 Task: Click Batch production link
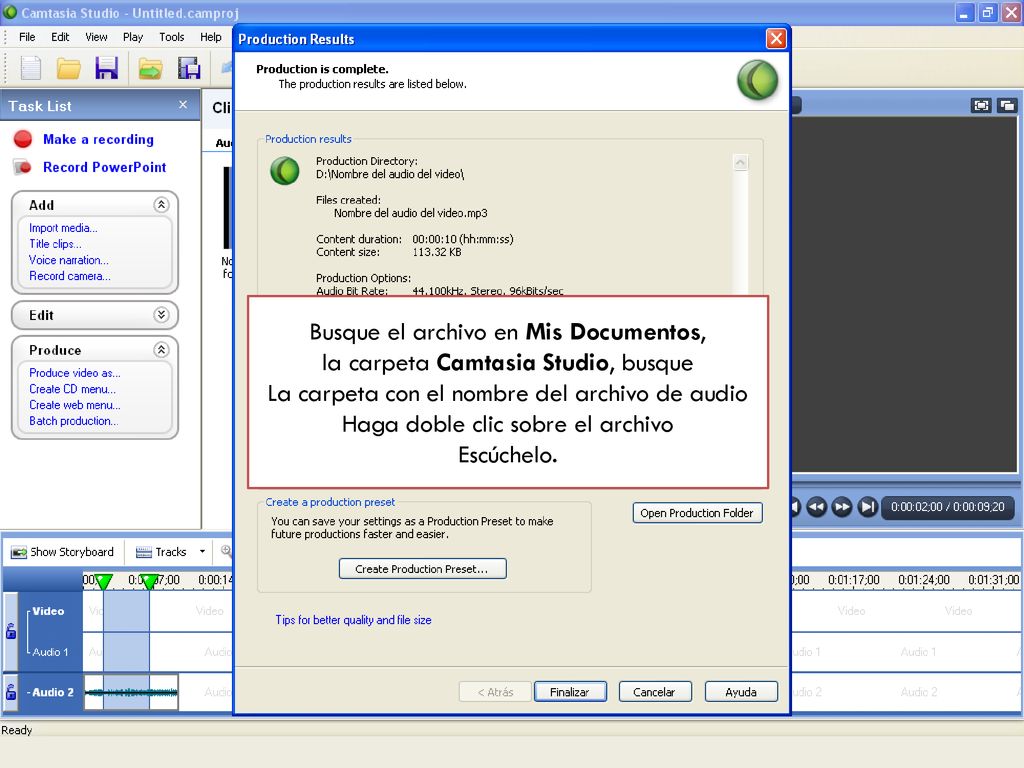[x=73, y=421]
